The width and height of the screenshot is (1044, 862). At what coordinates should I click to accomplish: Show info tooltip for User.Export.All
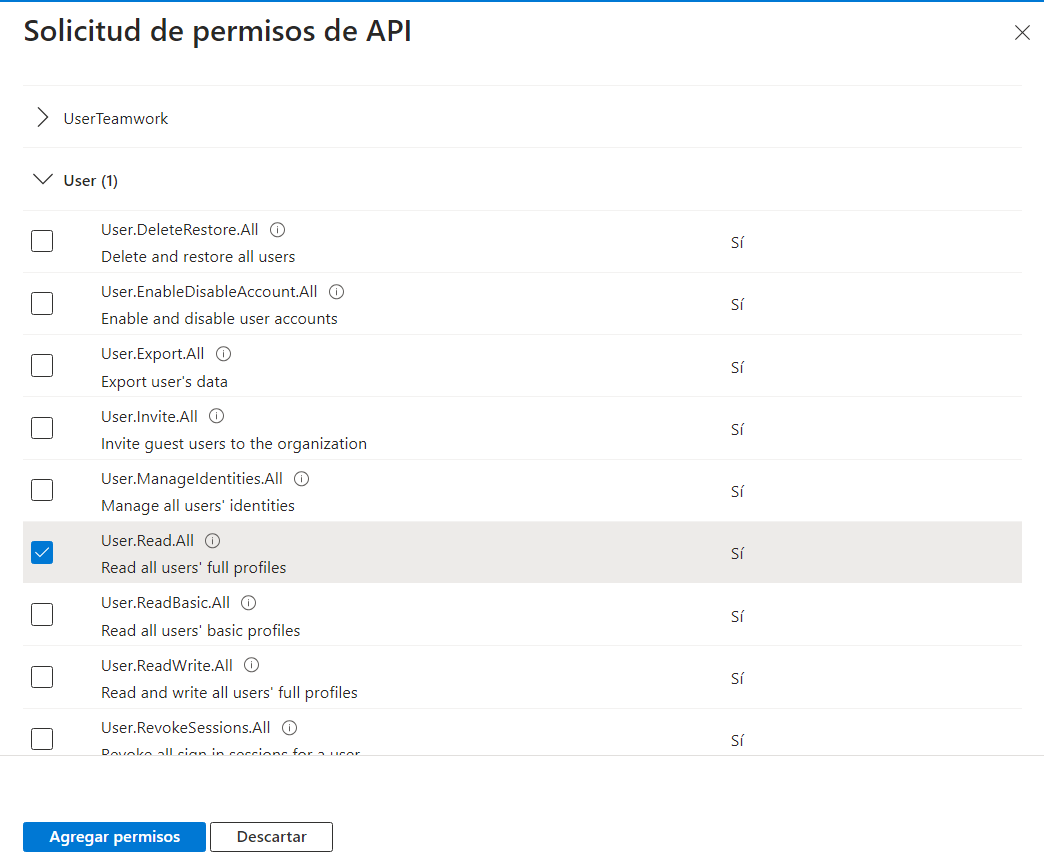pyautogui.click(x=224, y=354)
